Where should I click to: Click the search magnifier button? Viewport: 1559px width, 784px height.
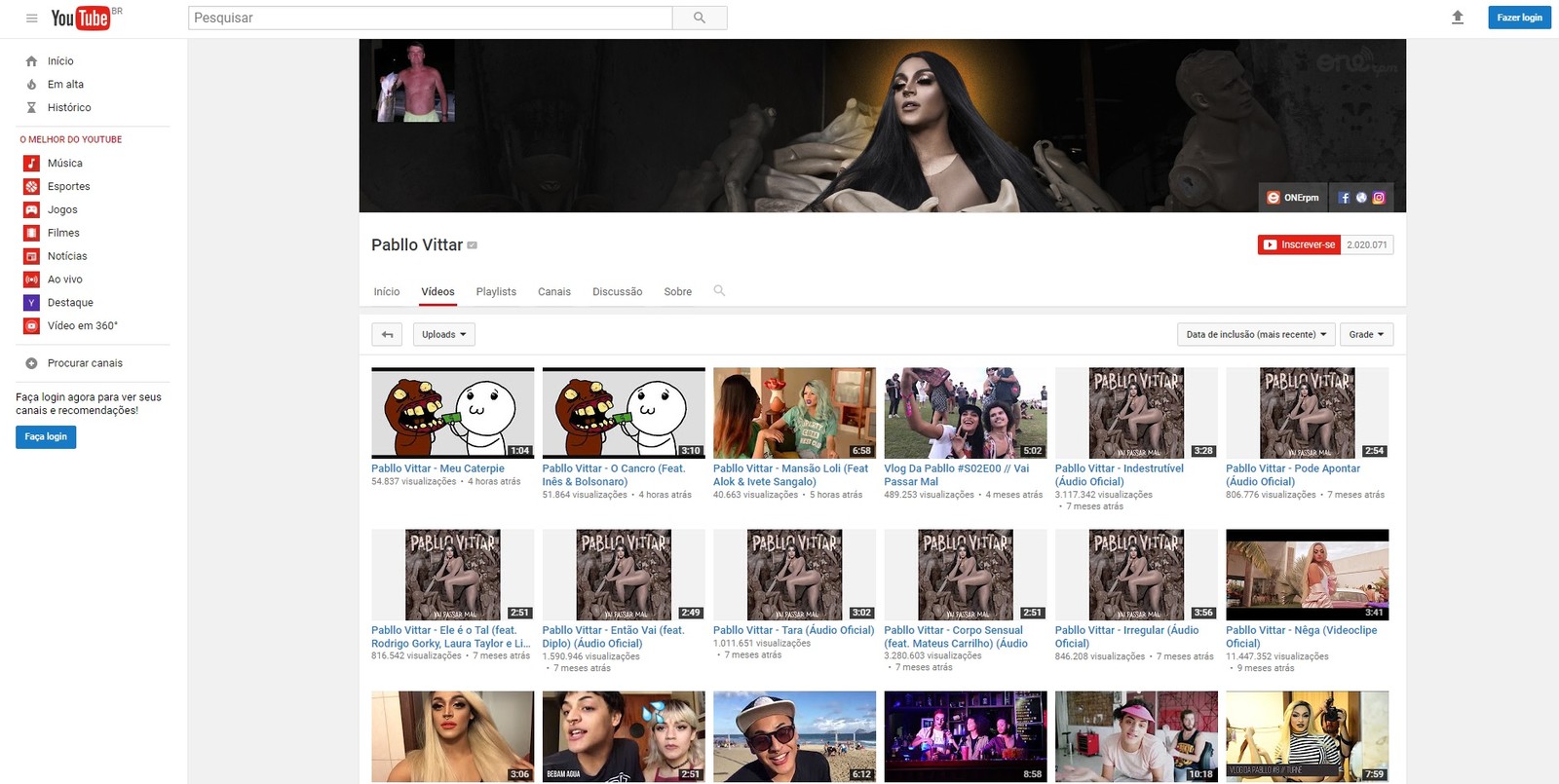(700, 18)
